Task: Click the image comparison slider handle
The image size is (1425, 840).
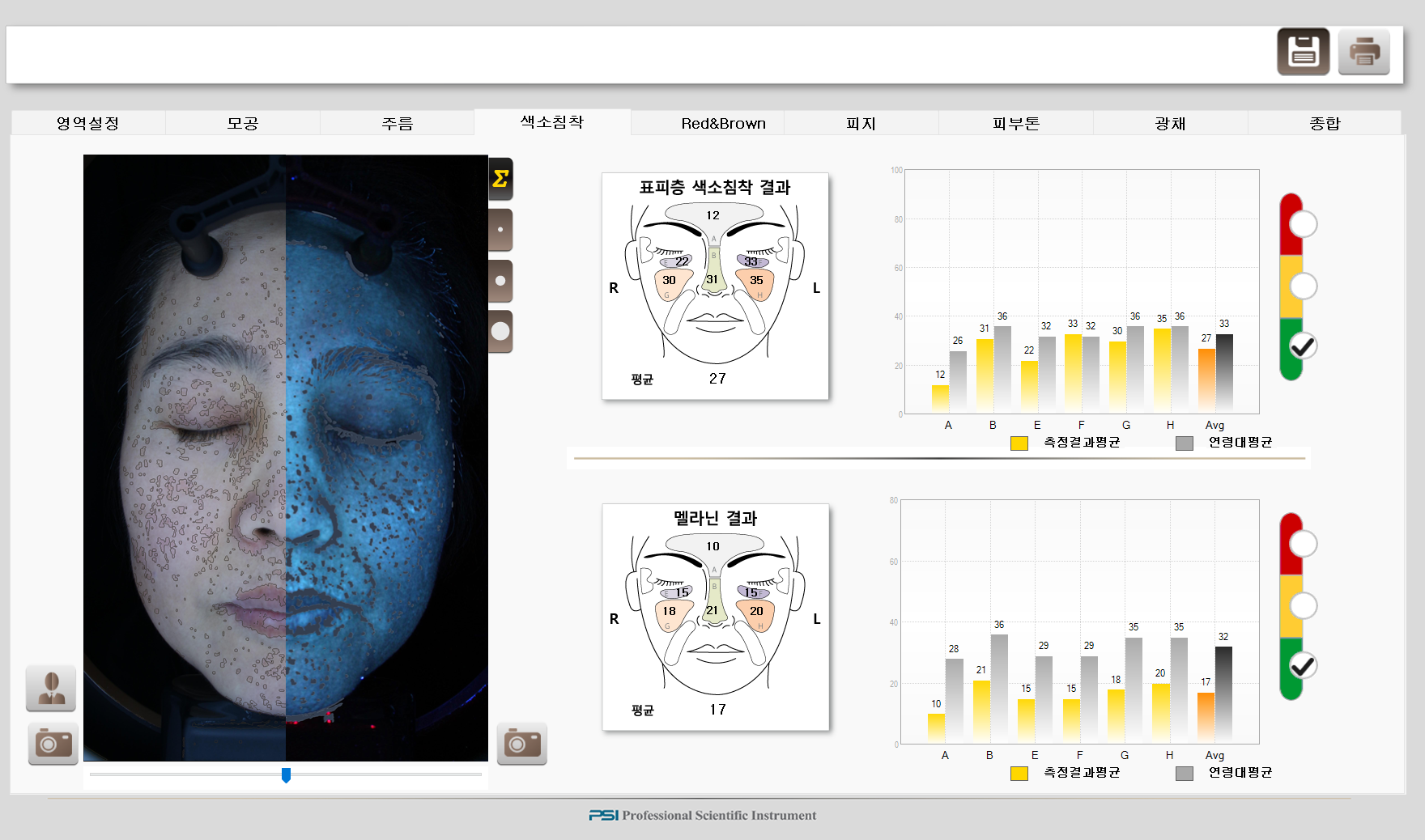Action: click(x=285, y=775)
